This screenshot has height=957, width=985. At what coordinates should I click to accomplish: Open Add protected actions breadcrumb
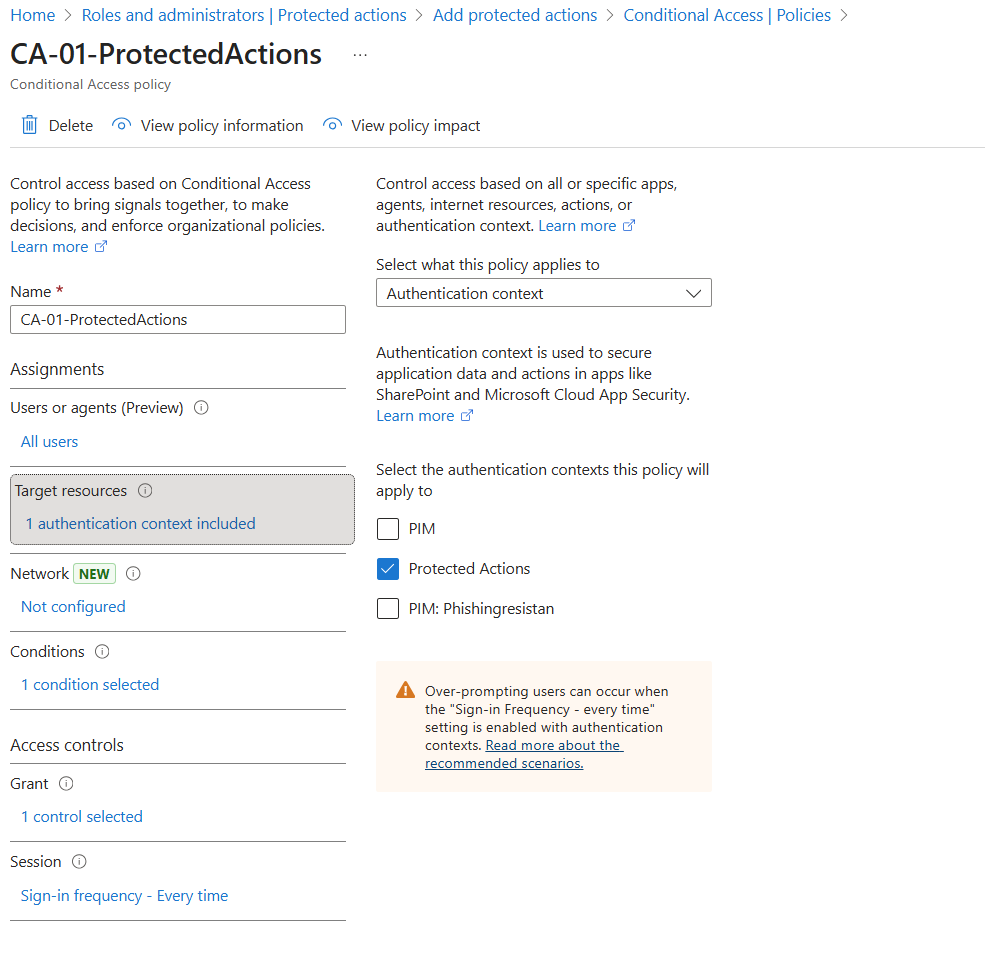(514, 15)
